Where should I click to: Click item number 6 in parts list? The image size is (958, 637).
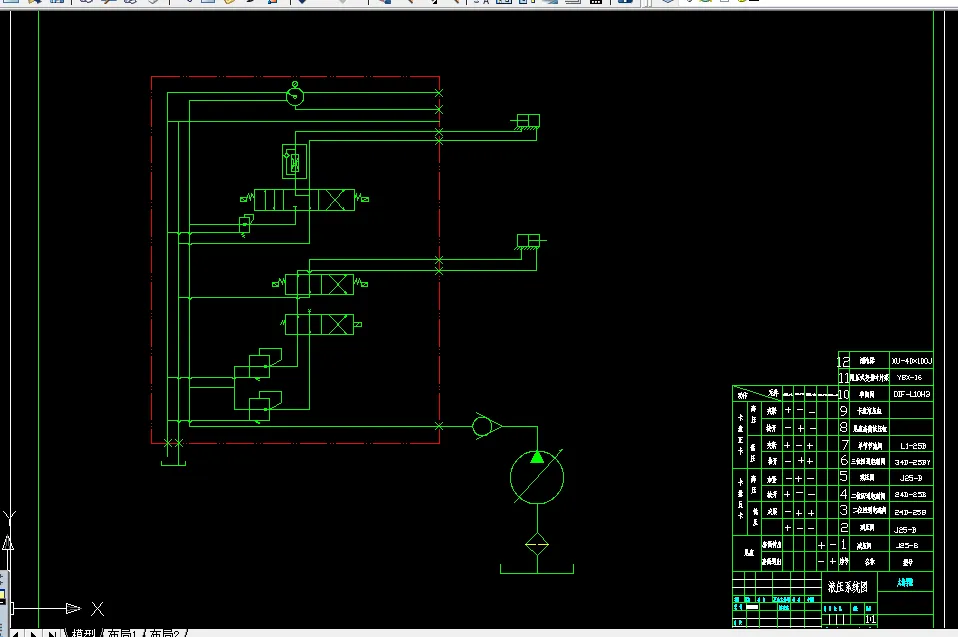coord(844,460)
